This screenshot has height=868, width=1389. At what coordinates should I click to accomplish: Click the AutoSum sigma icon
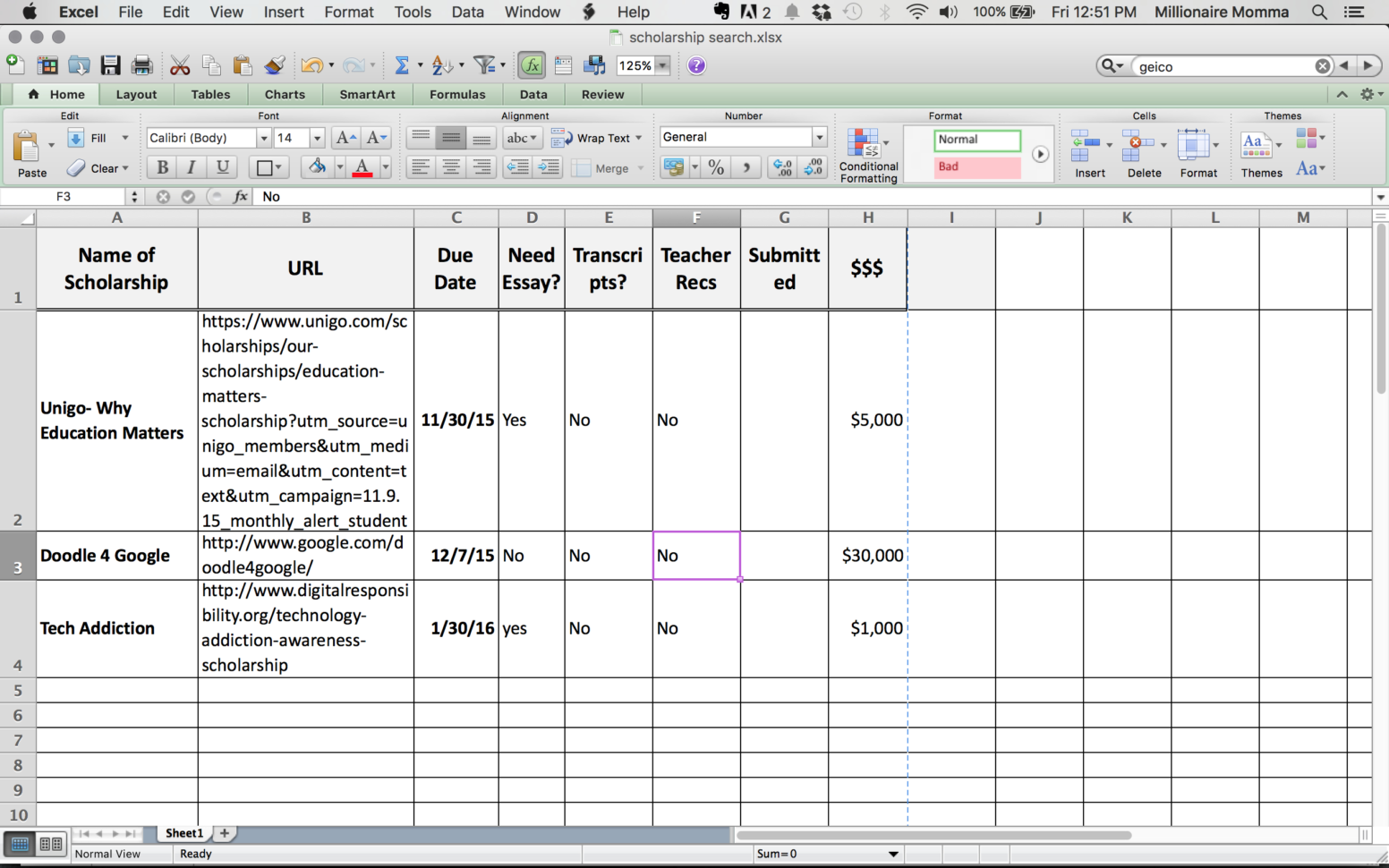[402, 65]
